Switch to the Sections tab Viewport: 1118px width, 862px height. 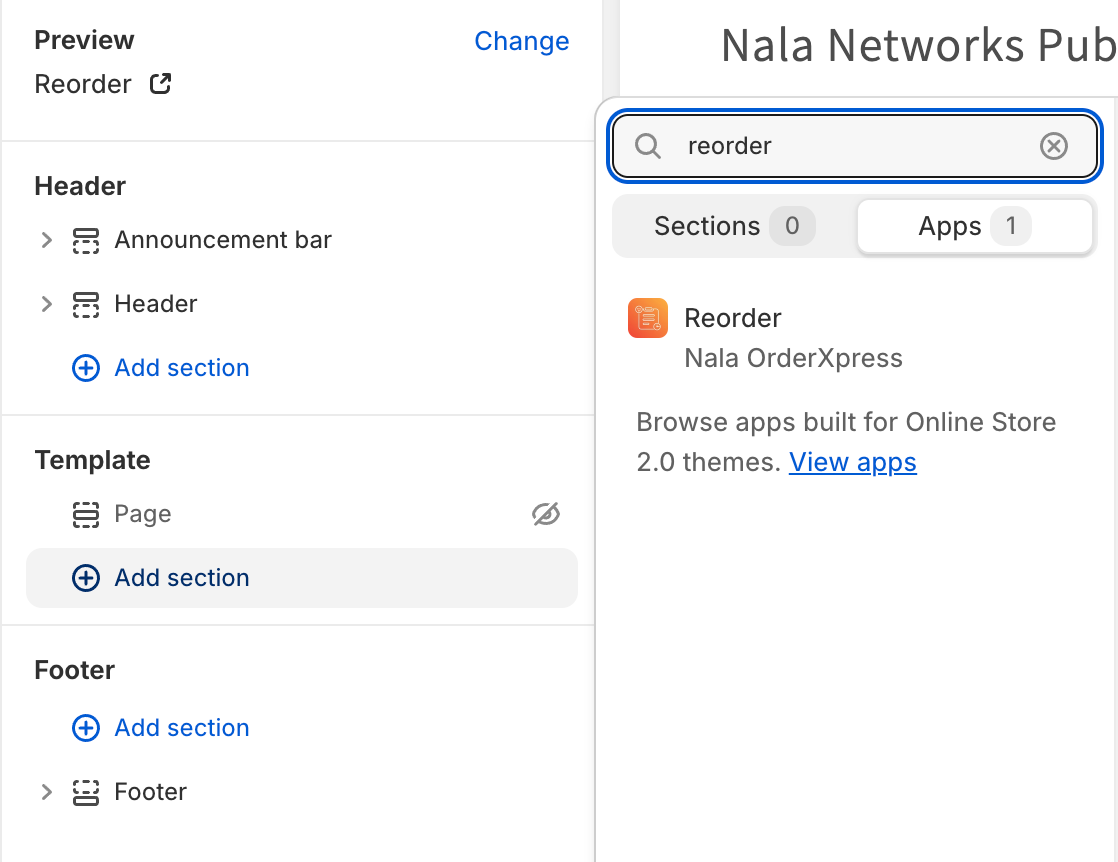[x=733, y=226]
